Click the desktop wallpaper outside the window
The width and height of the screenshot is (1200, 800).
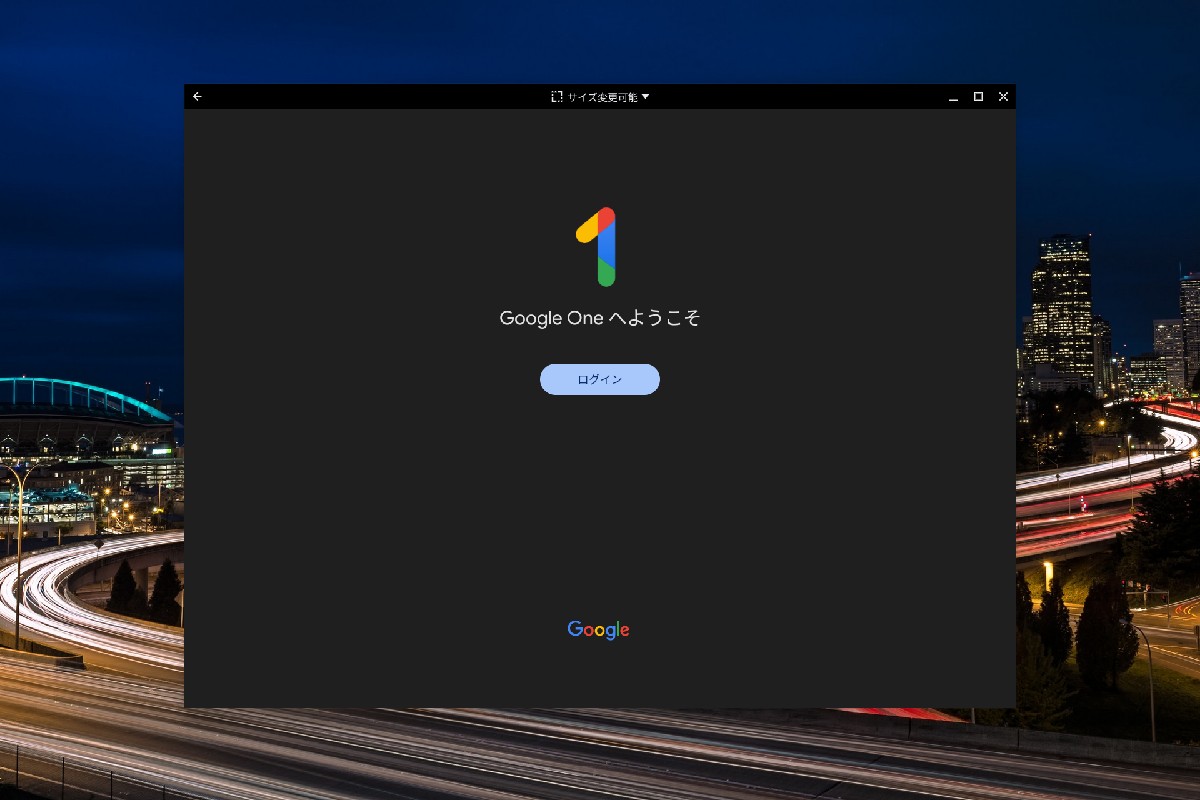(90, 400)
